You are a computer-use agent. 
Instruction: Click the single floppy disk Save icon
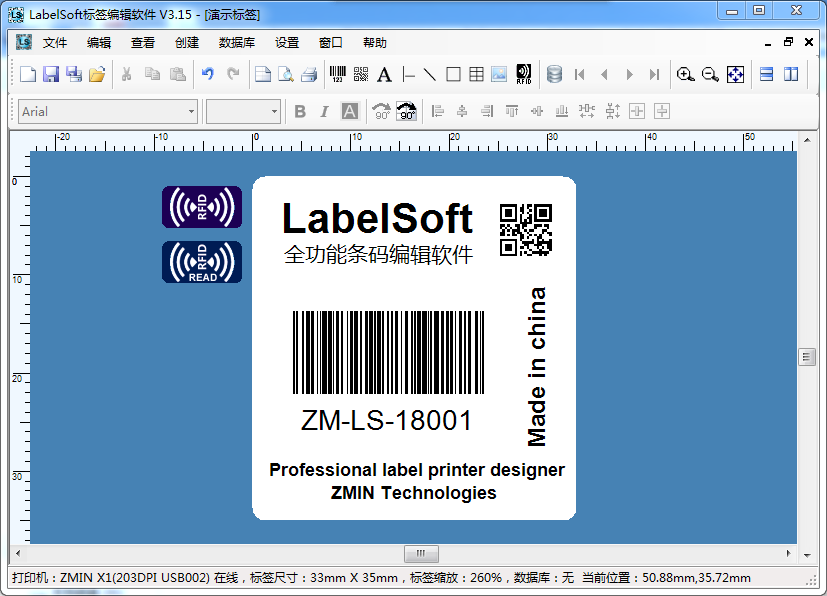point(51,74)
